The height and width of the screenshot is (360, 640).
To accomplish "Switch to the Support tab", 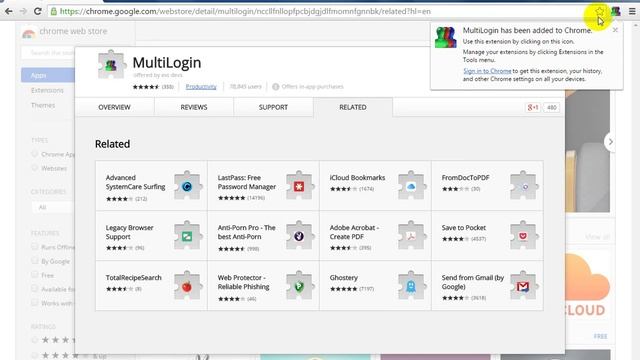I will tap(273, 107).
